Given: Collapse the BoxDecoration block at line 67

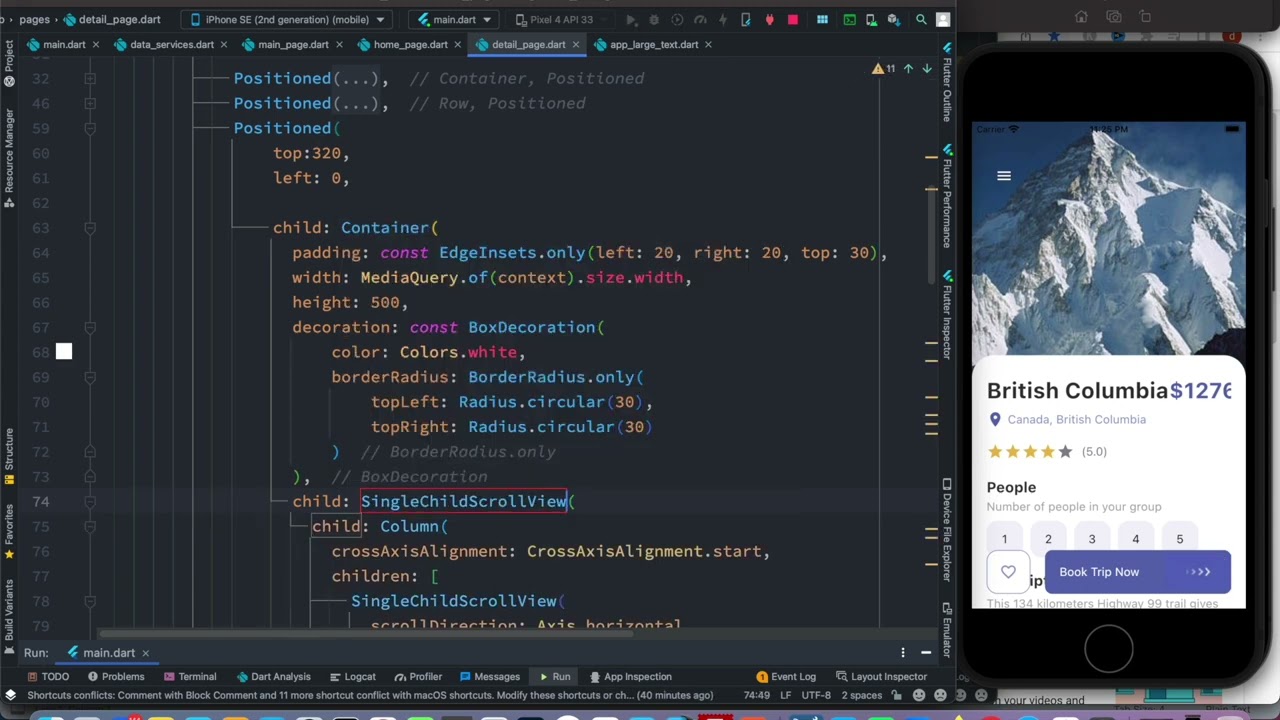Looking at the screenshot, I should [90, 327].
